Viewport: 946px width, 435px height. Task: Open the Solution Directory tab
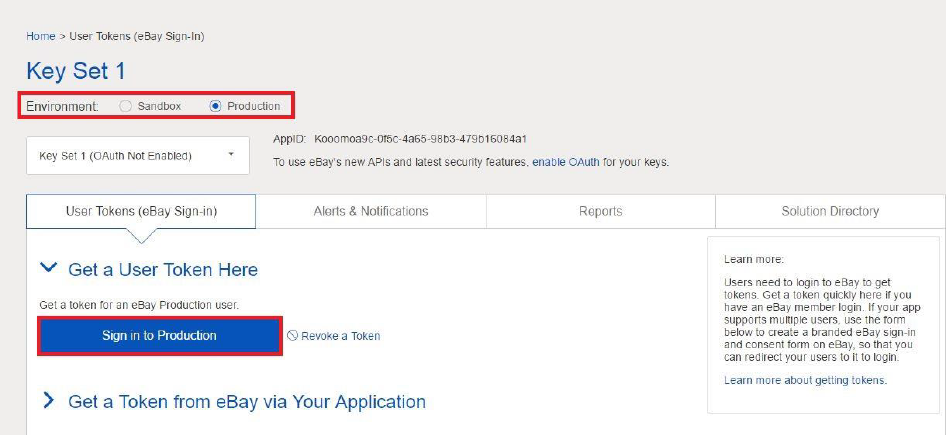(830, 211)
